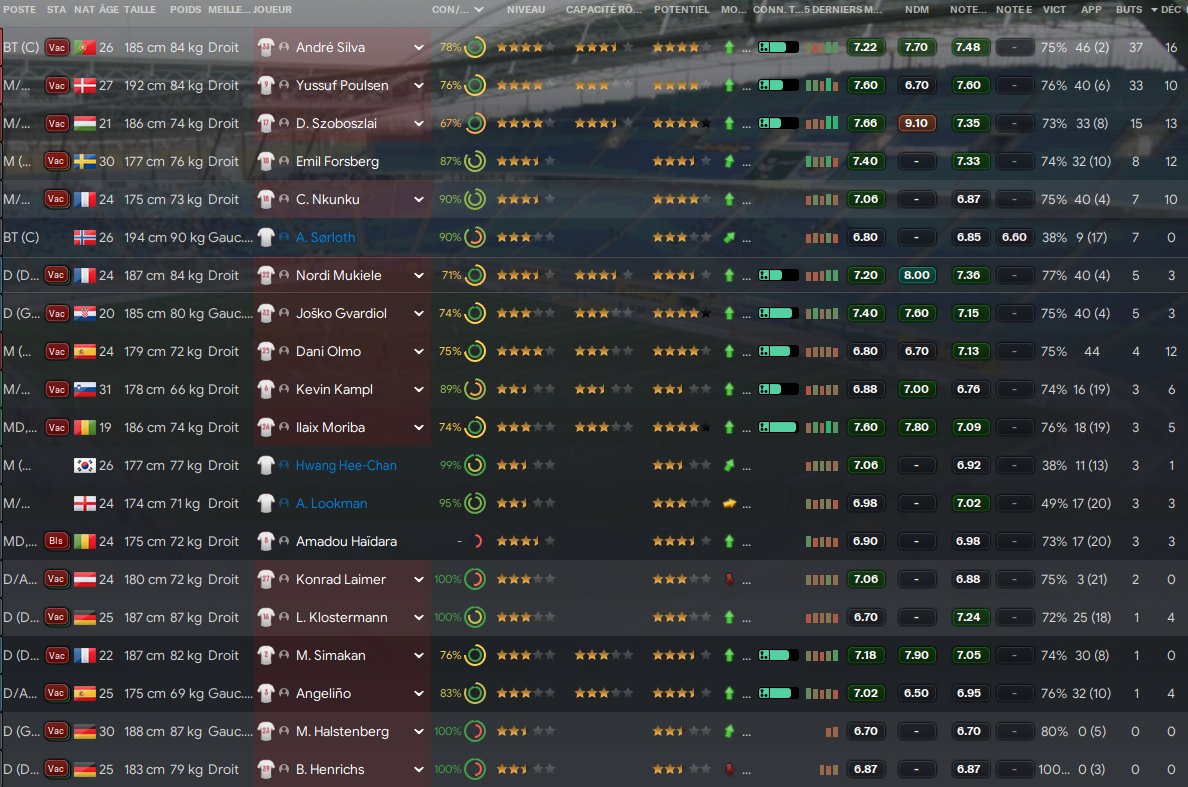The height and width of the screenshot is (787, 1188).
Task: Open the dropdown arrow for Joško Gvardiol
Action: tap(418, 314)
